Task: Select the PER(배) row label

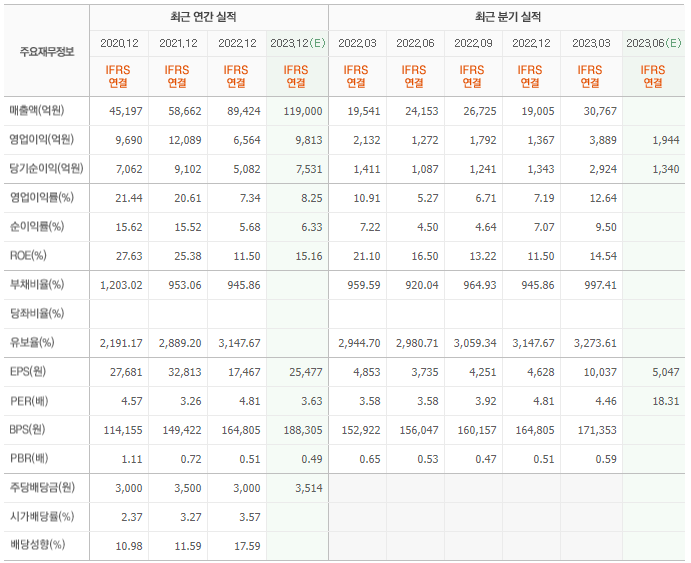Action: pos(29,401)
